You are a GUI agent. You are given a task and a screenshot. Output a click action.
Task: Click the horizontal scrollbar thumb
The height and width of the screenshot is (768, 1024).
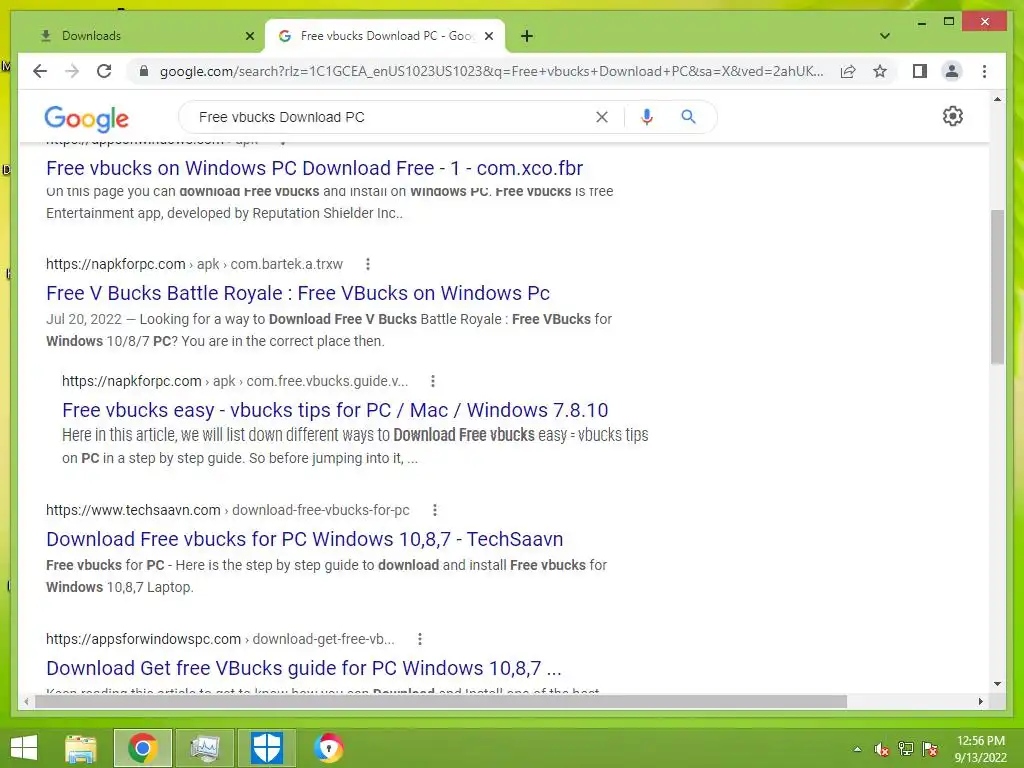(441, 701)
